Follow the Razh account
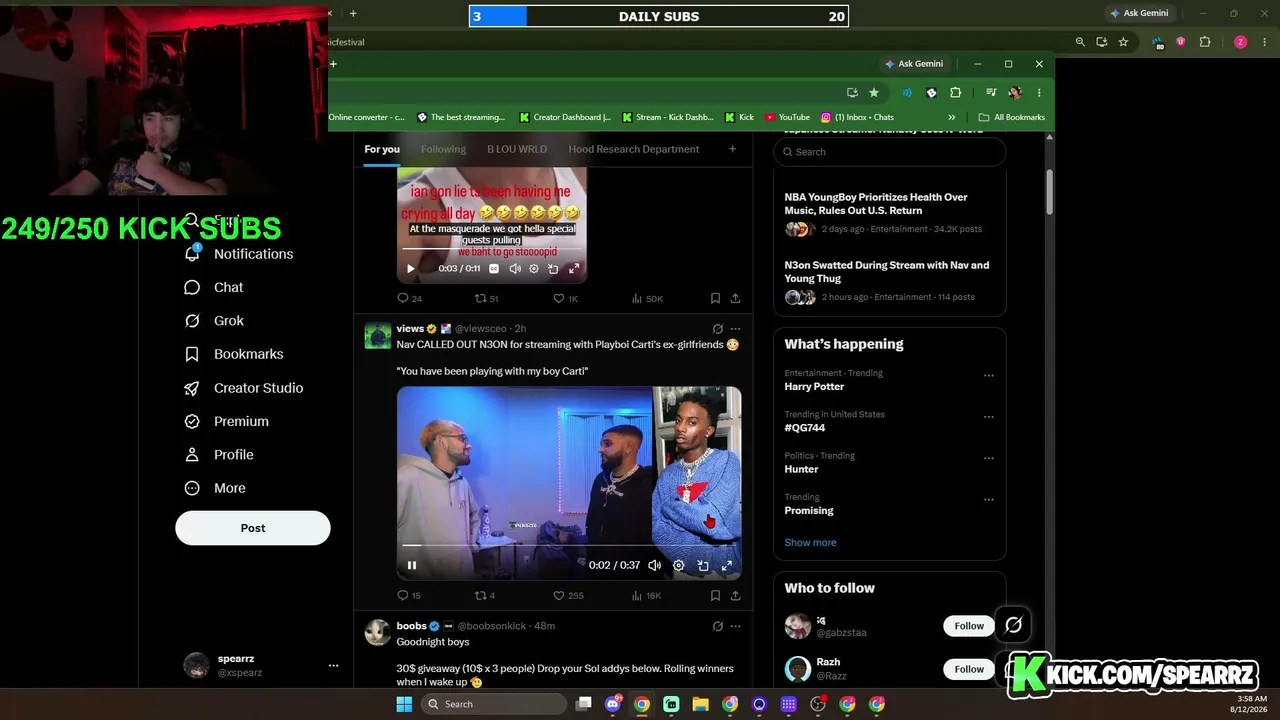 coord(969,669)
